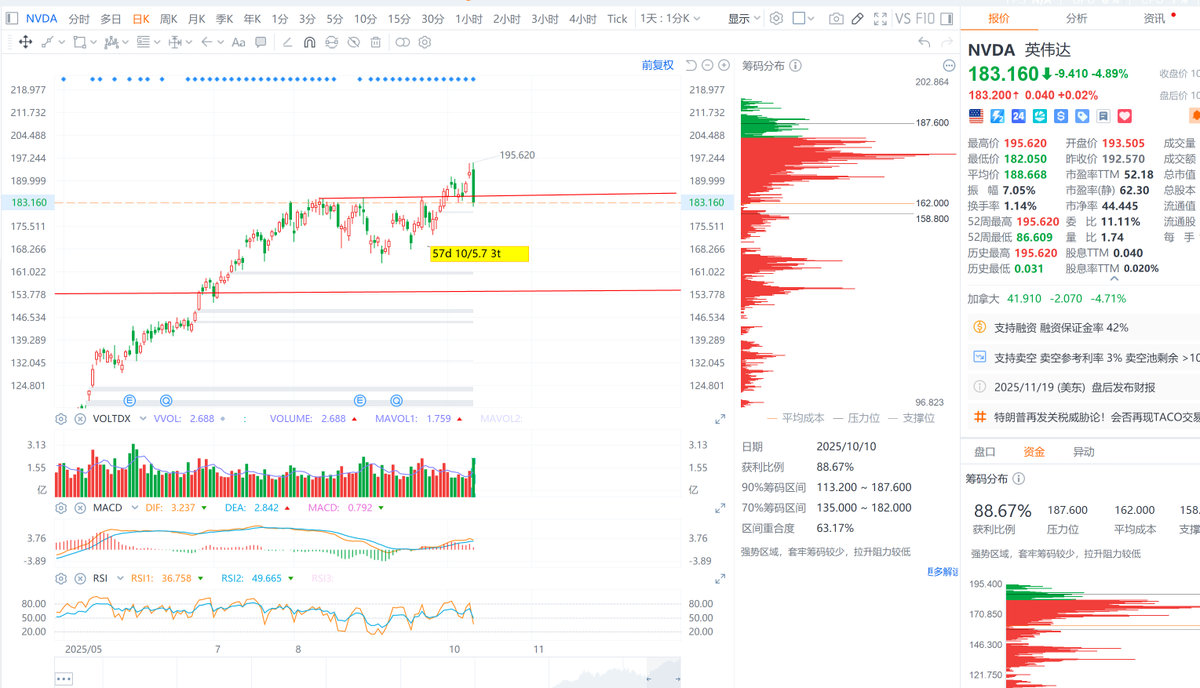Select the rectangle shape drawing tool

(x=79, y=42)
